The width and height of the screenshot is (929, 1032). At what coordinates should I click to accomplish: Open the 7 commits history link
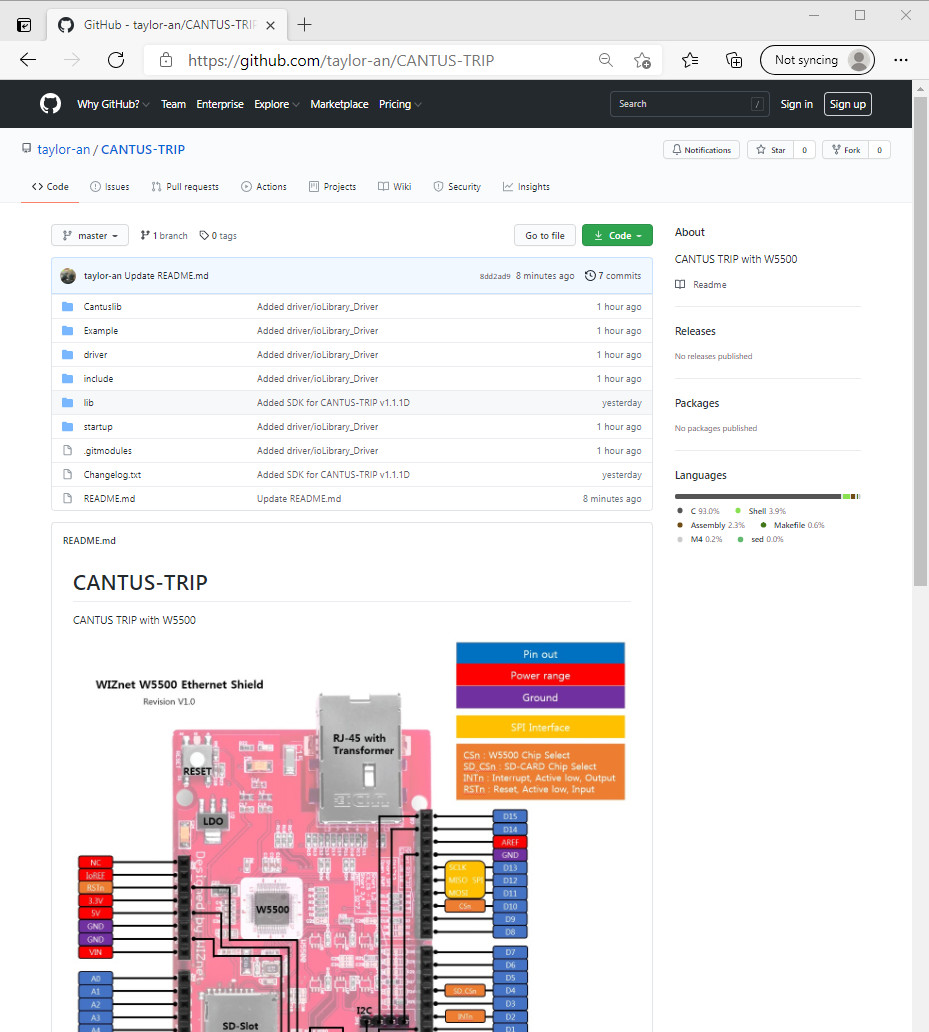(x=613, y=276)
